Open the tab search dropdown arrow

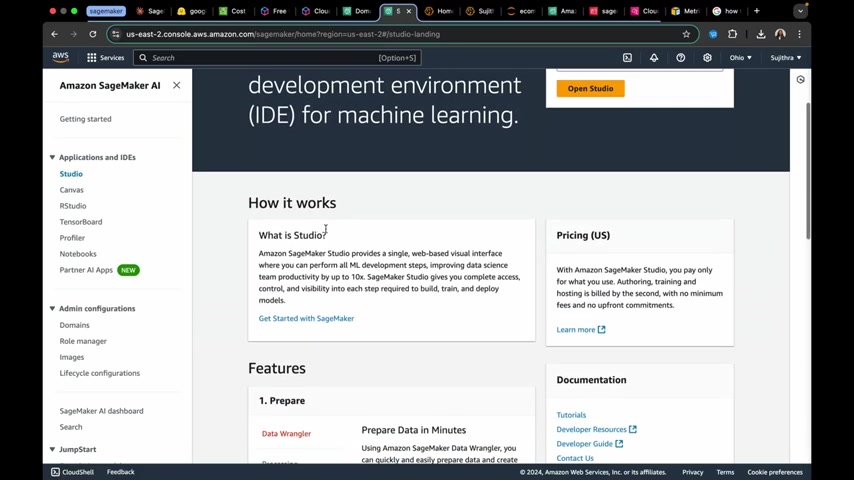click(x=800, y=11)
